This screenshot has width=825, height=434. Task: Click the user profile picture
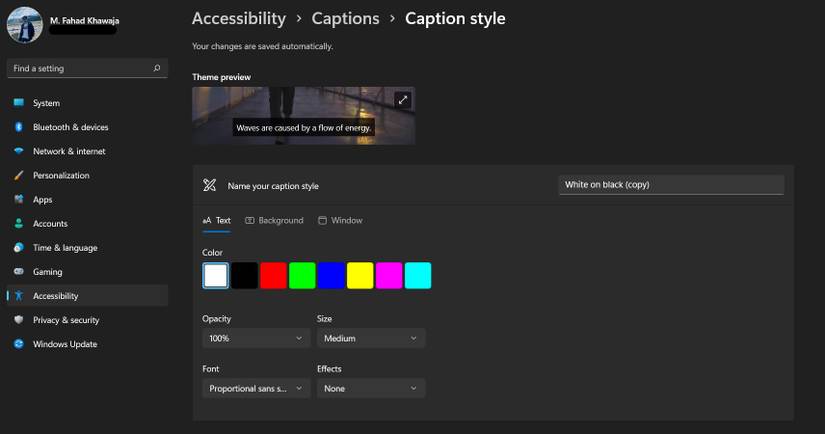[24, 25]
